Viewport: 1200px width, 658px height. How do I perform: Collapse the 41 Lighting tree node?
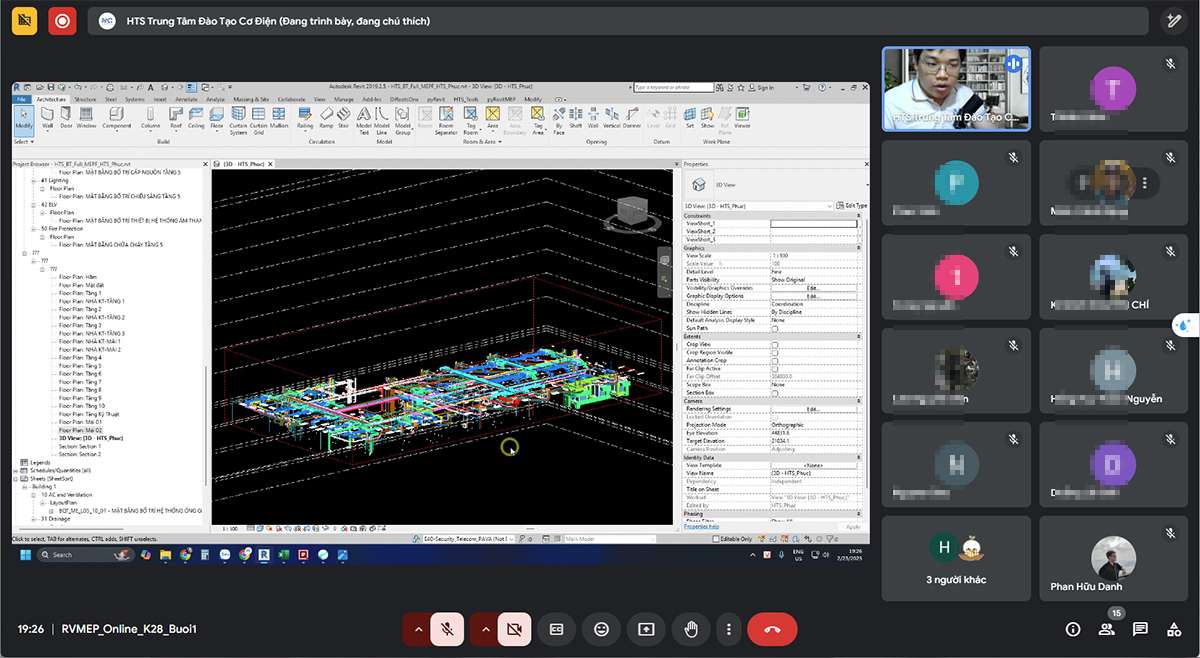[x=35, y=180]
